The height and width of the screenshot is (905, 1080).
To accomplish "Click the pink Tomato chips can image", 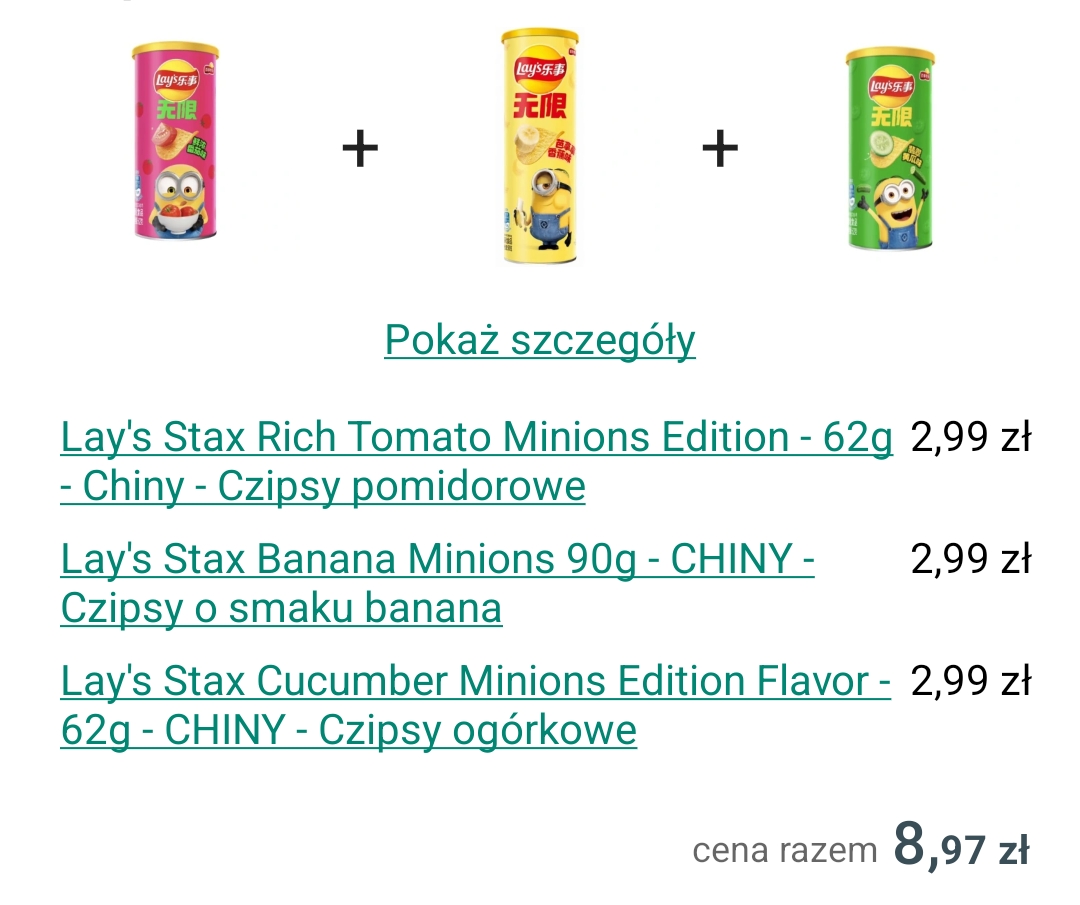I will pyautogui.click(x=176, y=140).
